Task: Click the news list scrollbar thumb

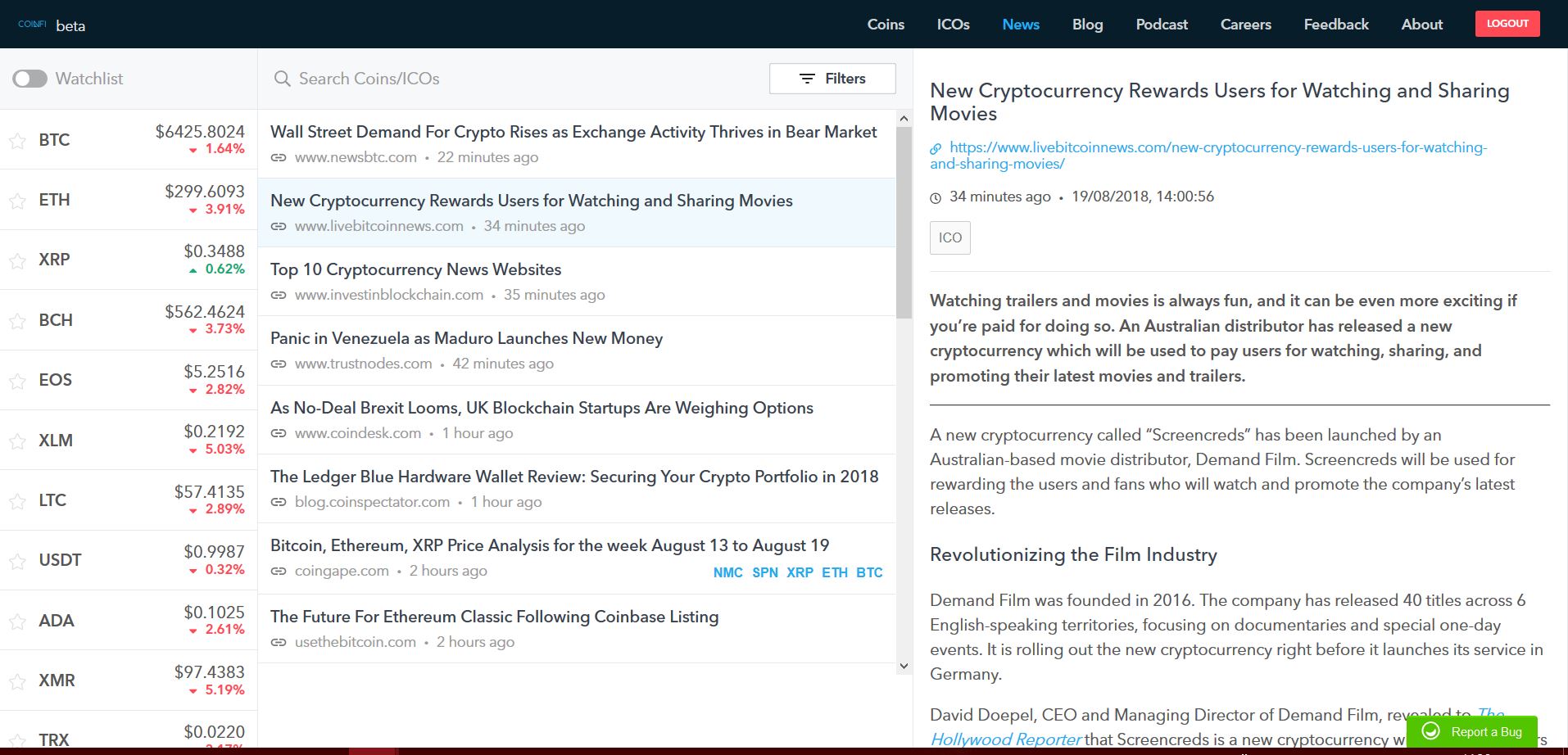Action: 904,223
